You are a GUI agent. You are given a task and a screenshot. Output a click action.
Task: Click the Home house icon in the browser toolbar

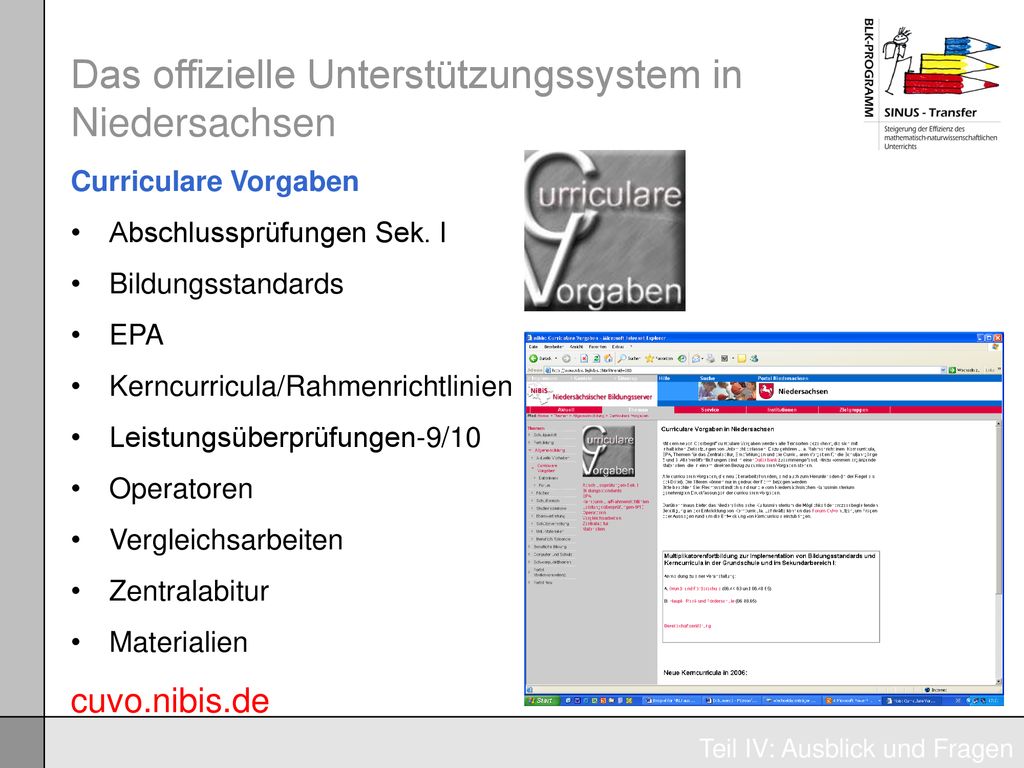point(609,359)
